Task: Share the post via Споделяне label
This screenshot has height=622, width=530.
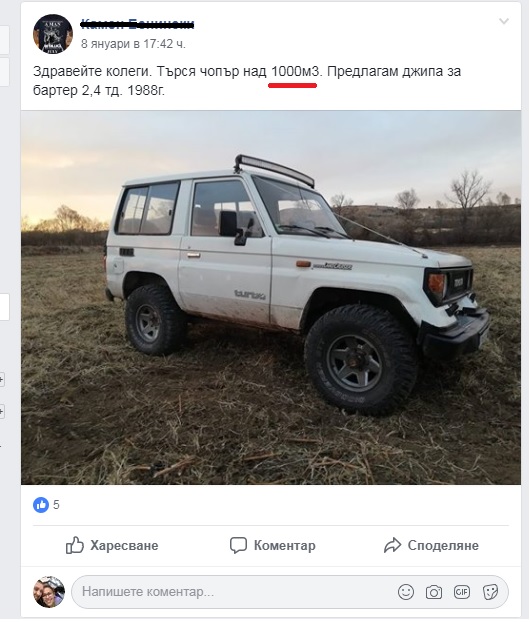Action: coord(443,545)
